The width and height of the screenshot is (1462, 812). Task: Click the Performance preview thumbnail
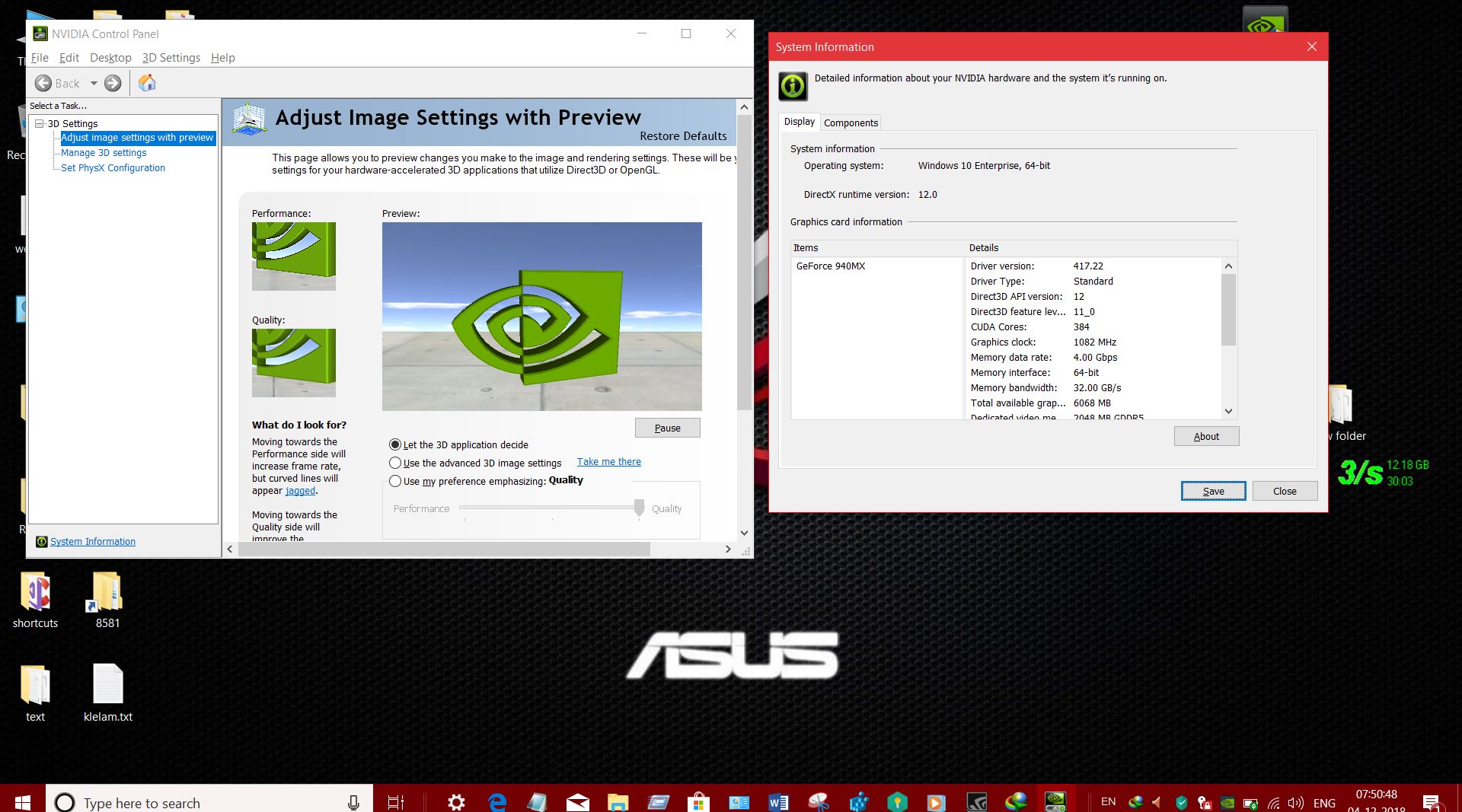[294, 256]
